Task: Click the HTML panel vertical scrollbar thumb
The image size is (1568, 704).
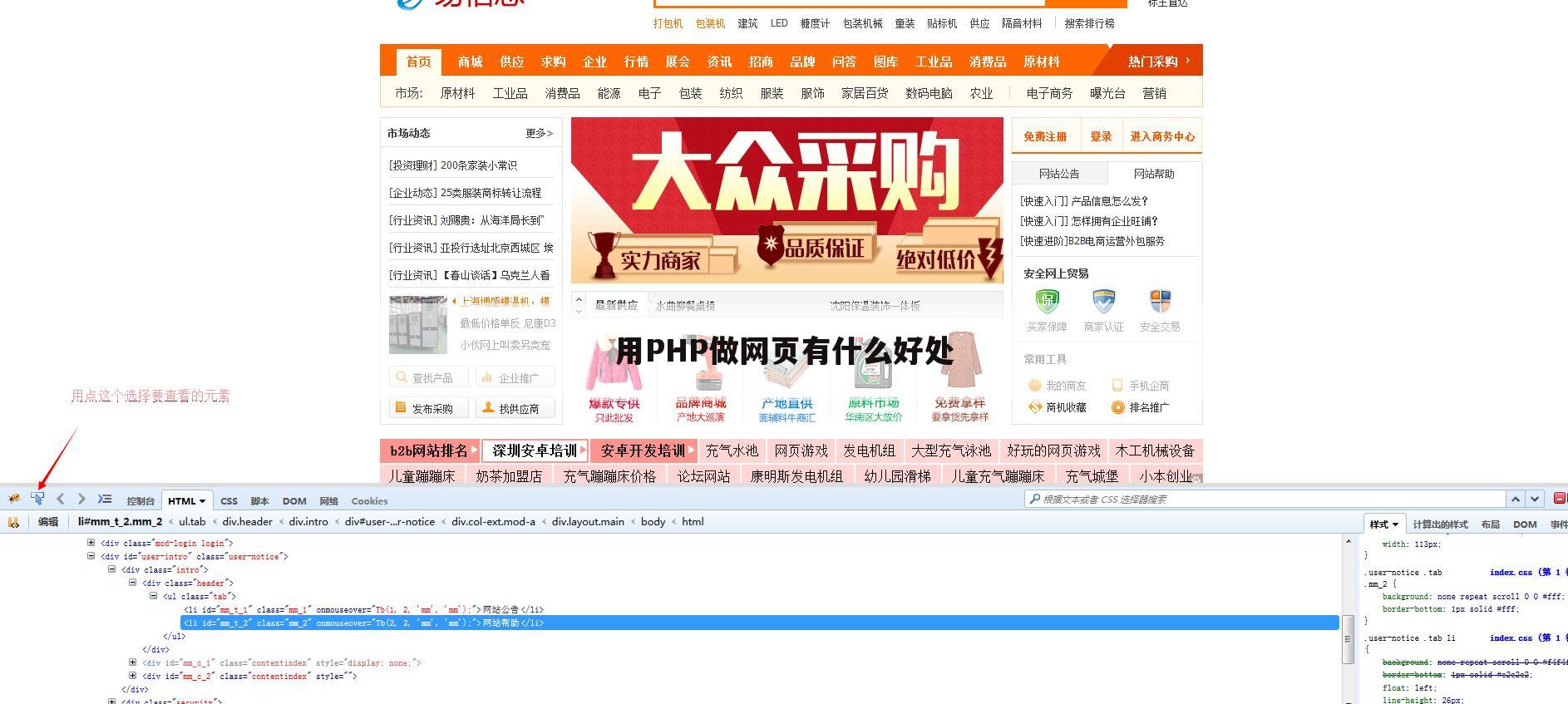Action: click(x=1348, y=638)
